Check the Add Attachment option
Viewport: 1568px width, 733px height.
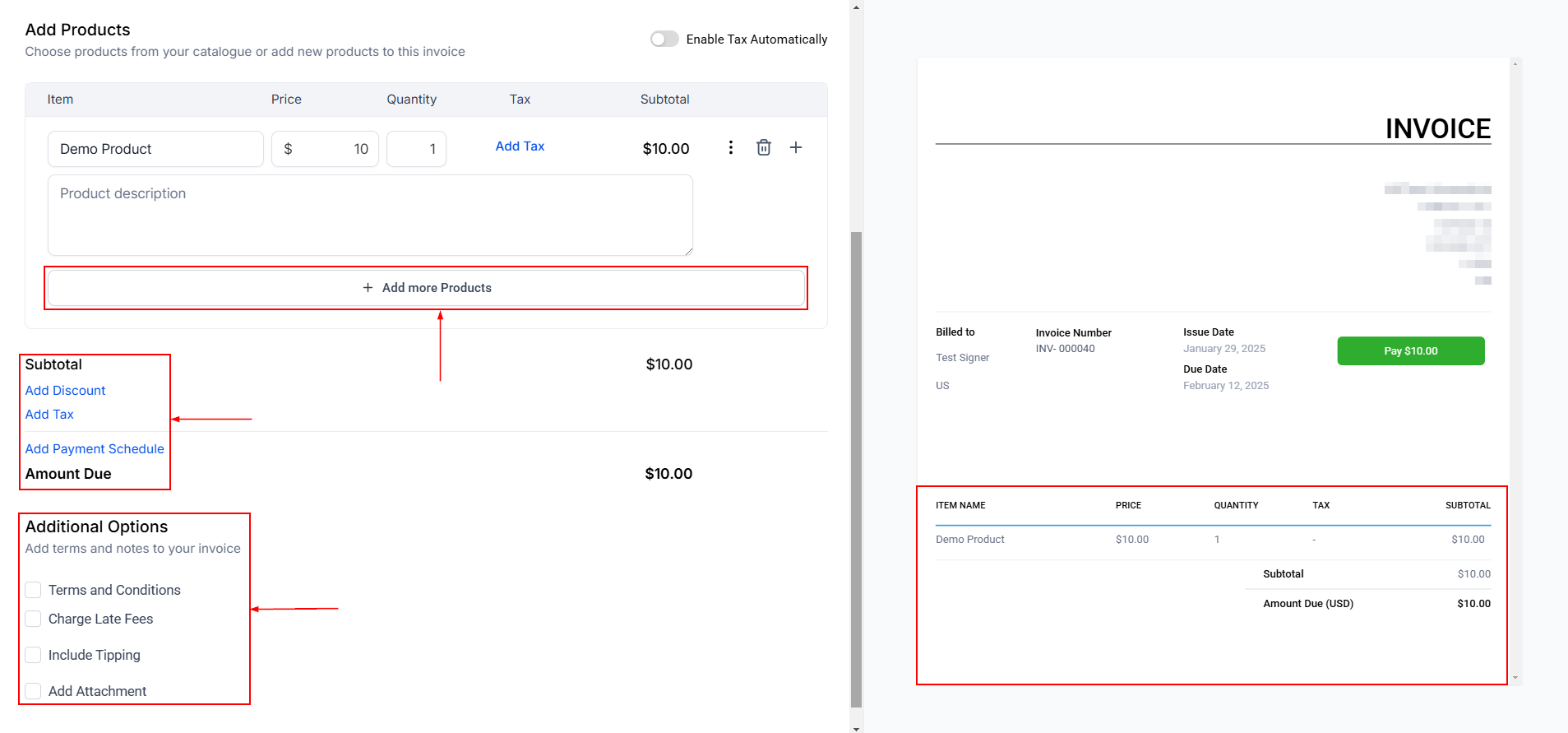33,691
